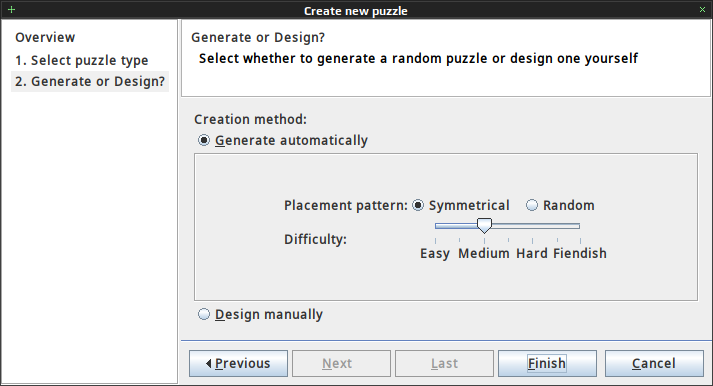Choose Random placement pattern
Viewport: 713px width, 386px height.
532,205
